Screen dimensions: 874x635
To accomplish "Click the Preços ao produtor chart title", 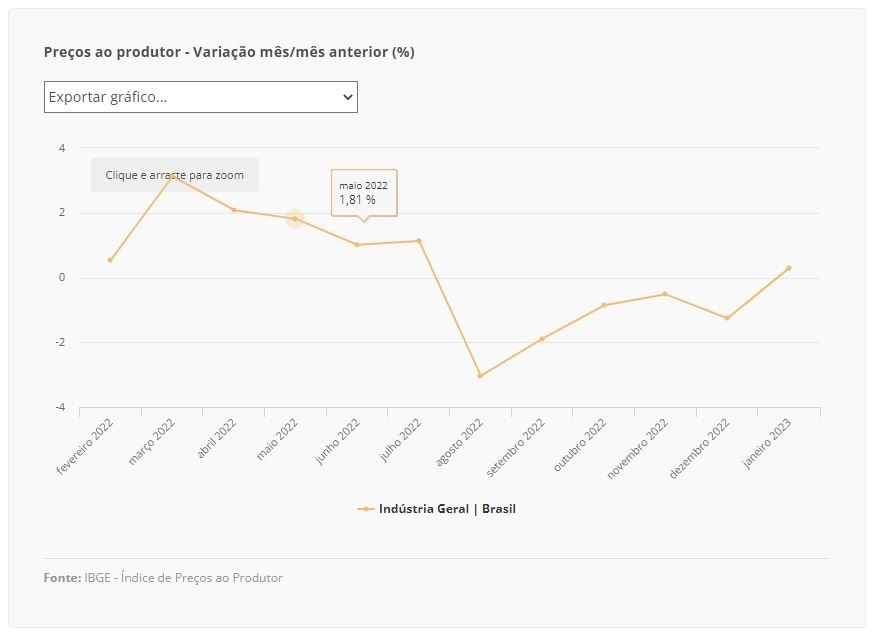I will (229, 52).
